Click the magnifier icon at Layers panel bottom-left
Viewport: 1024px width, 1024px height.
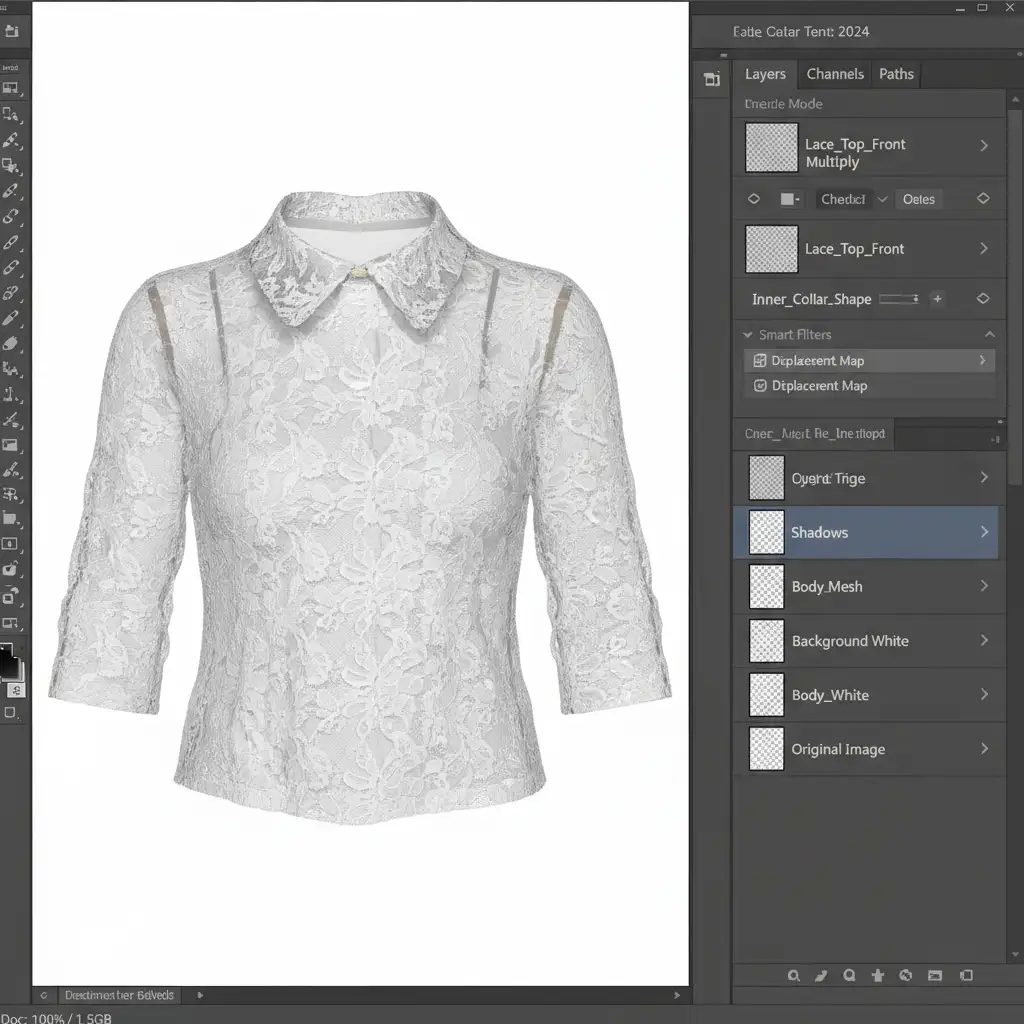[793, 975]
